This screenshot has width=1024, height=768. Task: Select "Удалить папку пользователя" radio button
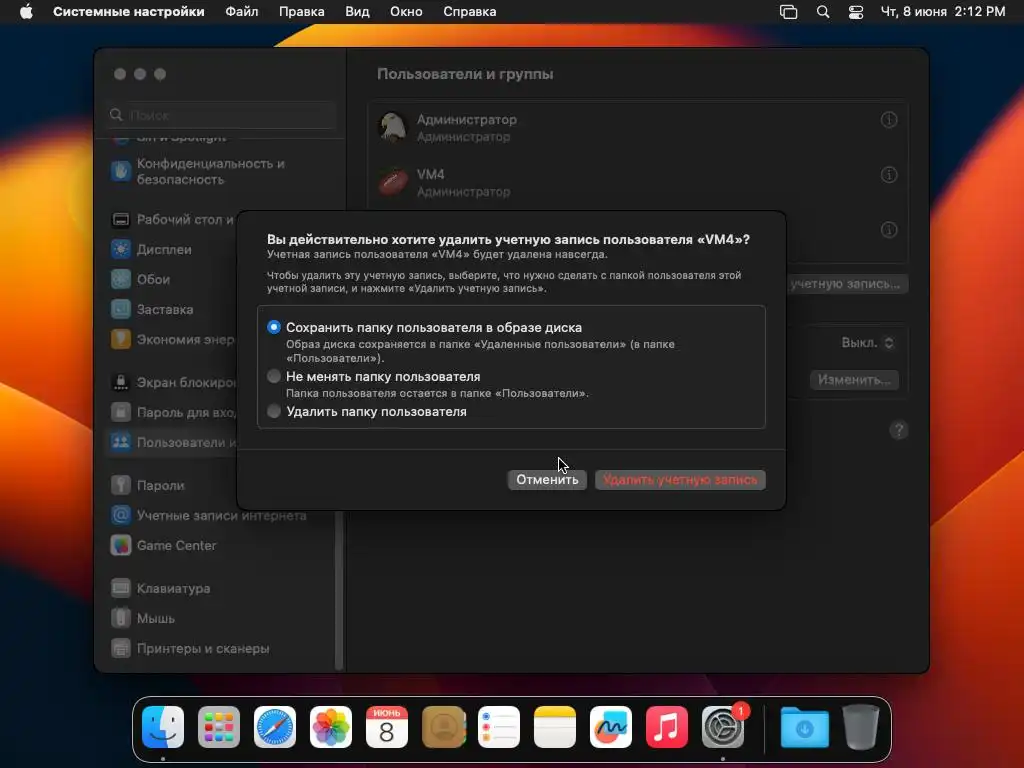pyautogui.click(x=274, y=411)
